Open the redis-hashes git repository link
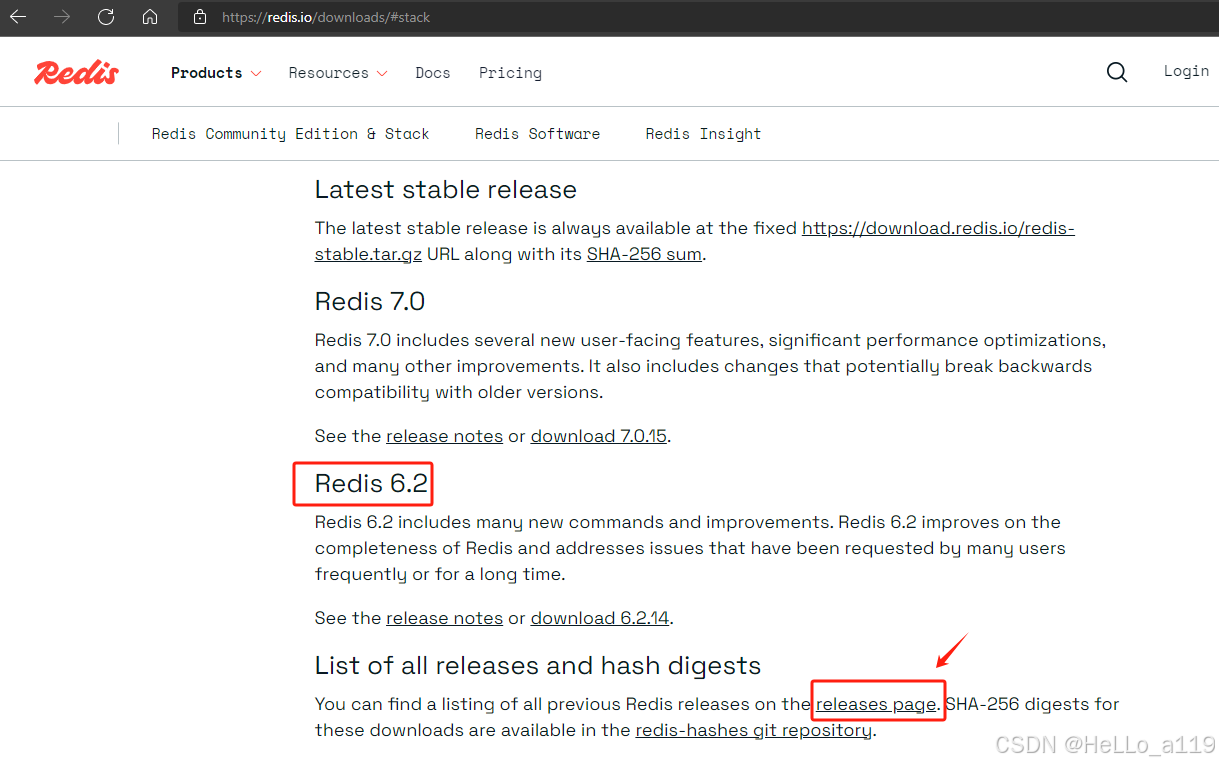This screenshot has height=764, width=1219. [x=754, y=730]
